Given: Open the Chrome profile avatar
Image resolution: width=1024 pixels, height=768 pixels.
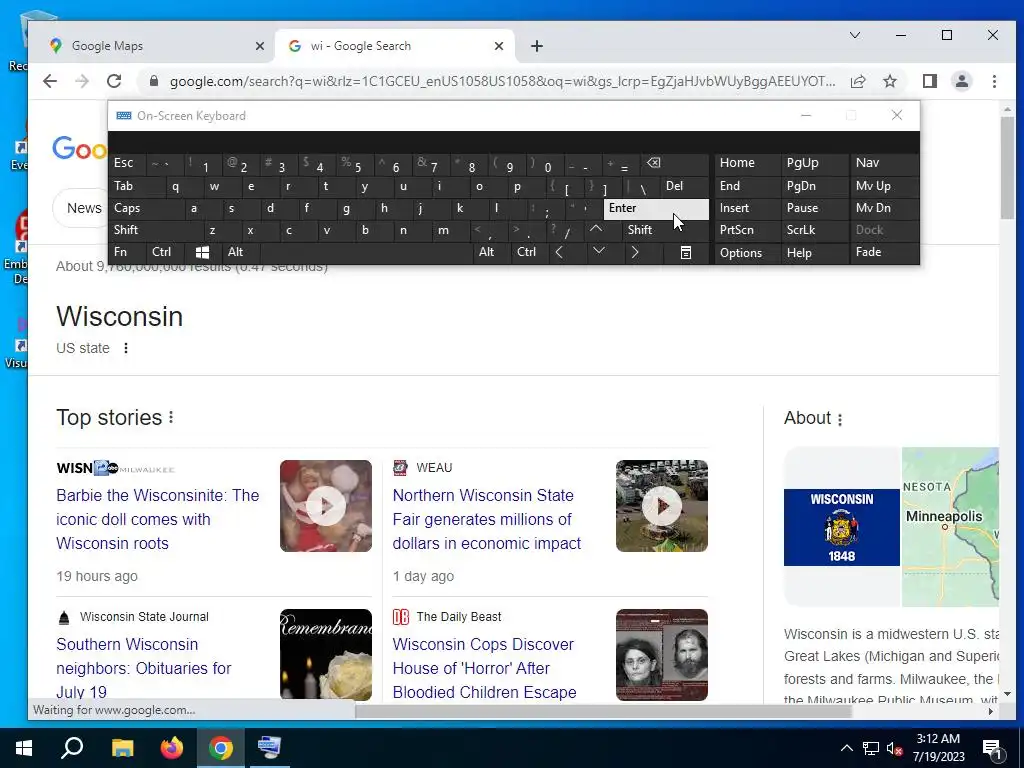Looking at the screenshot, I should [x=961, y=81].
